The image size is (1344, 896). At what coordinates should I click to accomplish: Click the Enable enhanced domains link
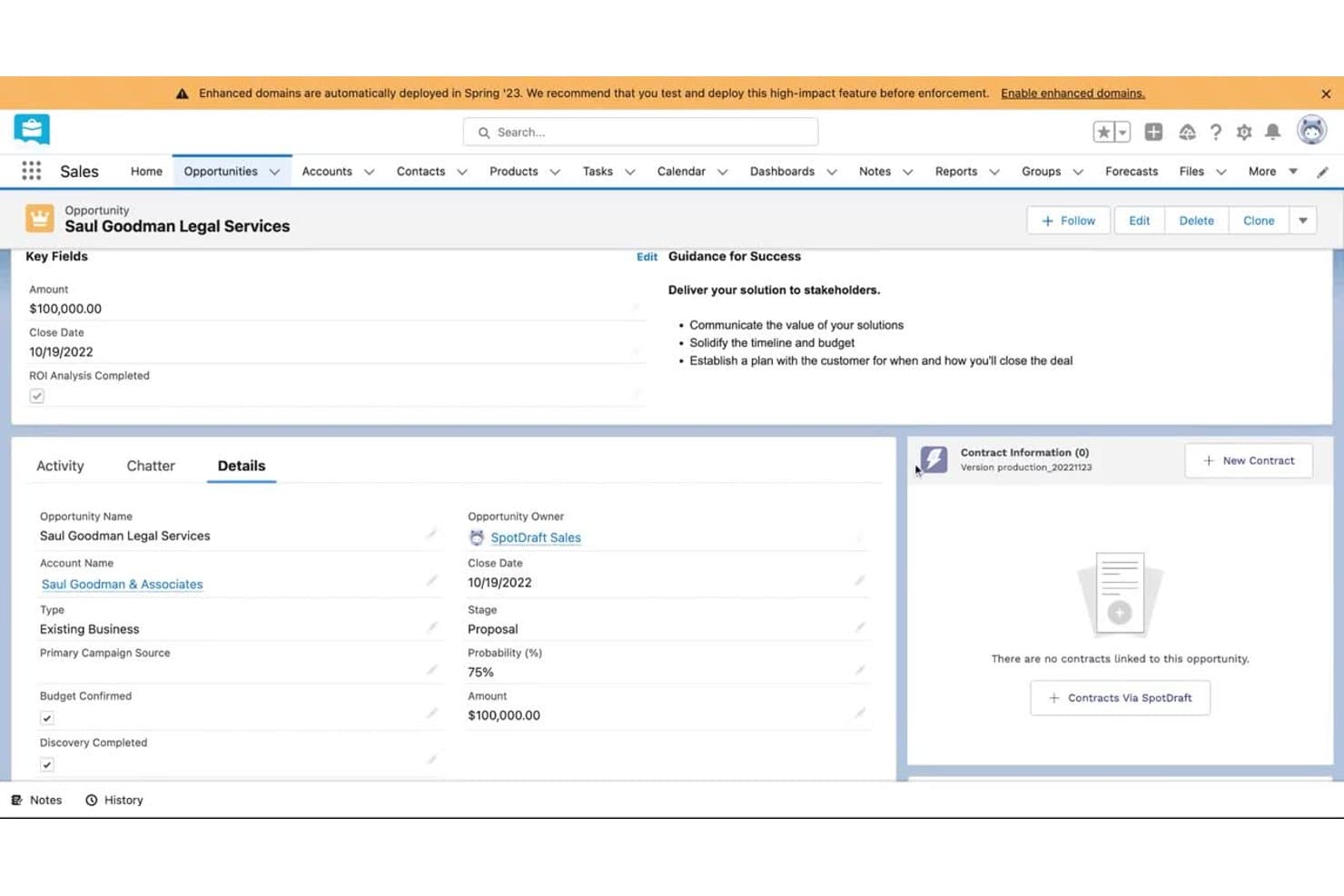[1072, 94]
